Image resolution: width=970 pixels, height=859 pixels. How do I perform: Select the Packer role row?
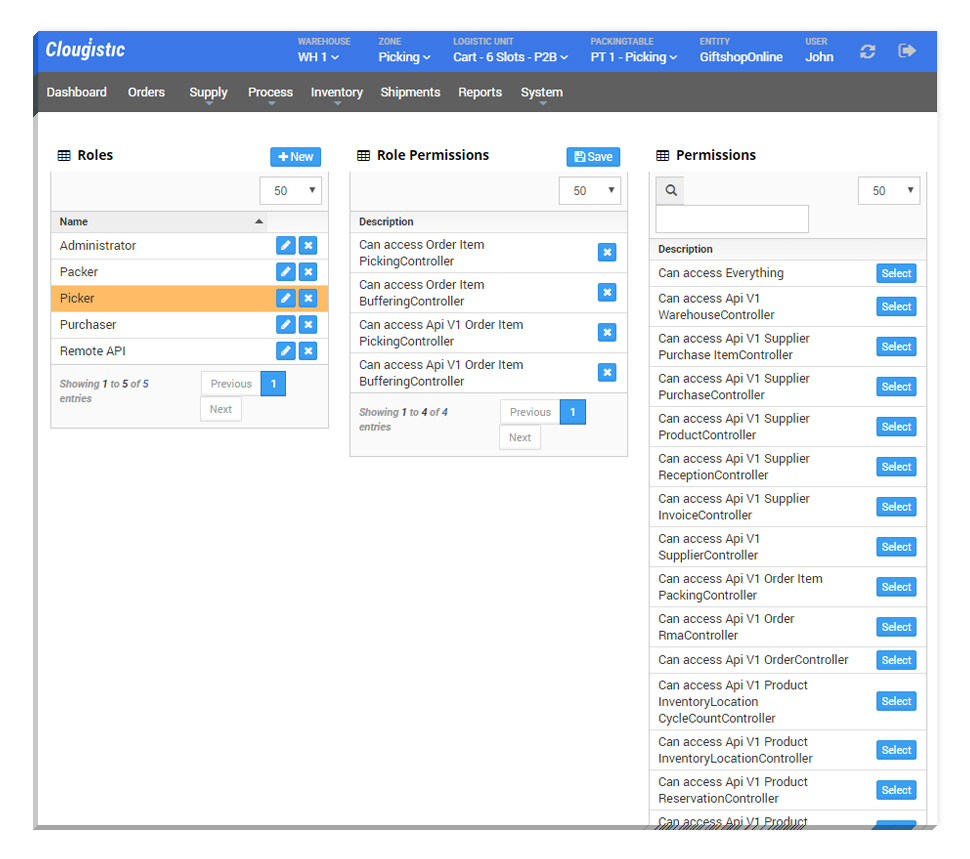[189, 272]
